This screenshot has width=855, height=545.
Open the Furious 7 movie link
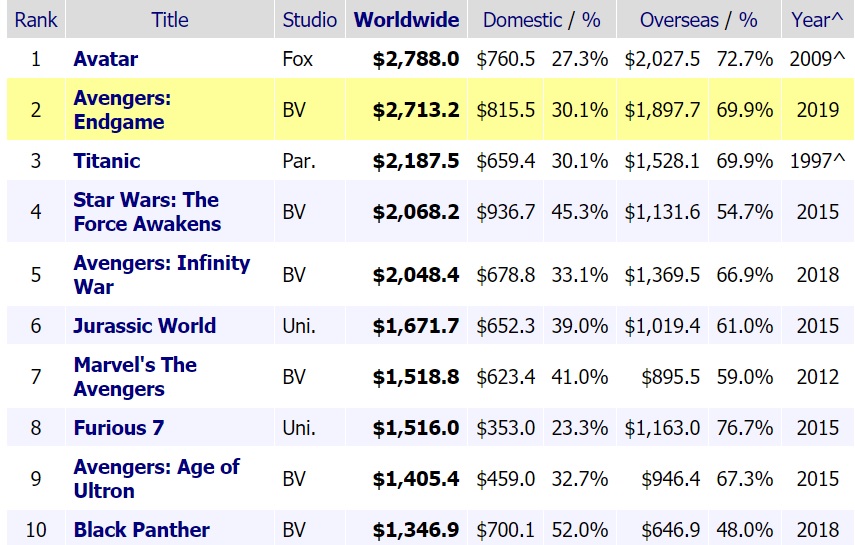(x=118, y=428)
